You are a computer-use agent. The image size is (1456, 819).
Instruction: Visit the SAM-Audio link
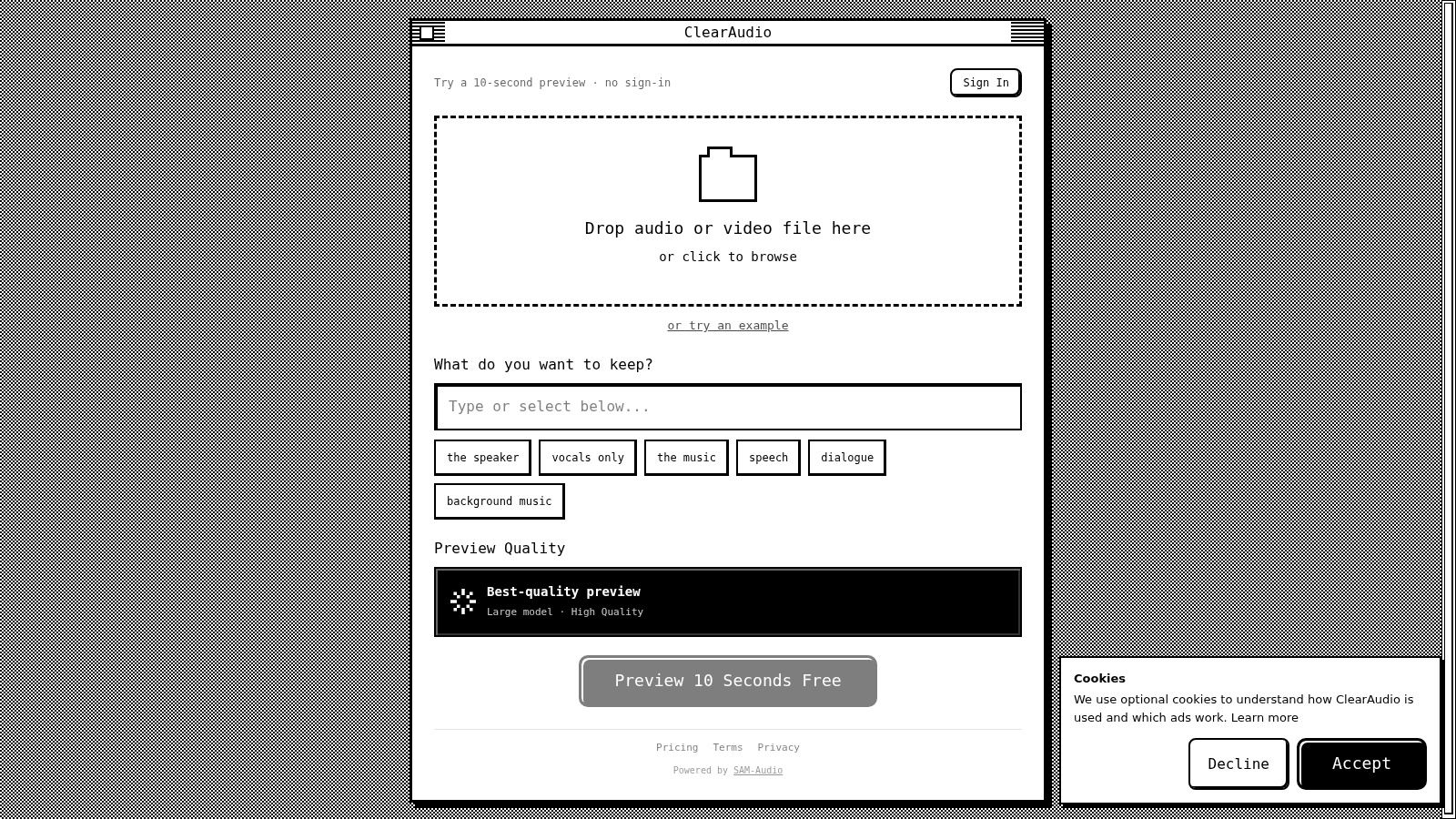pos(758,770)
